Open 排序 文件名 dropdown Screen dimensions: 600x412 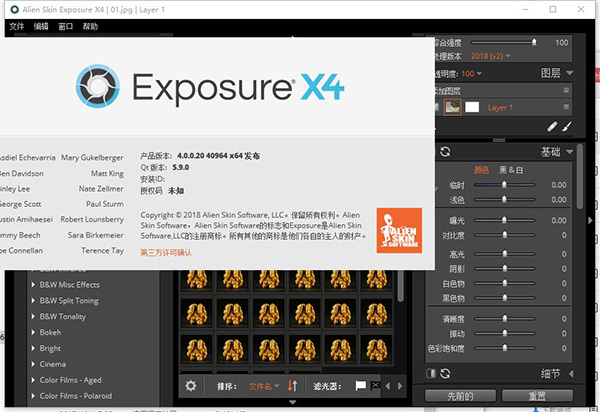(264, 386)
